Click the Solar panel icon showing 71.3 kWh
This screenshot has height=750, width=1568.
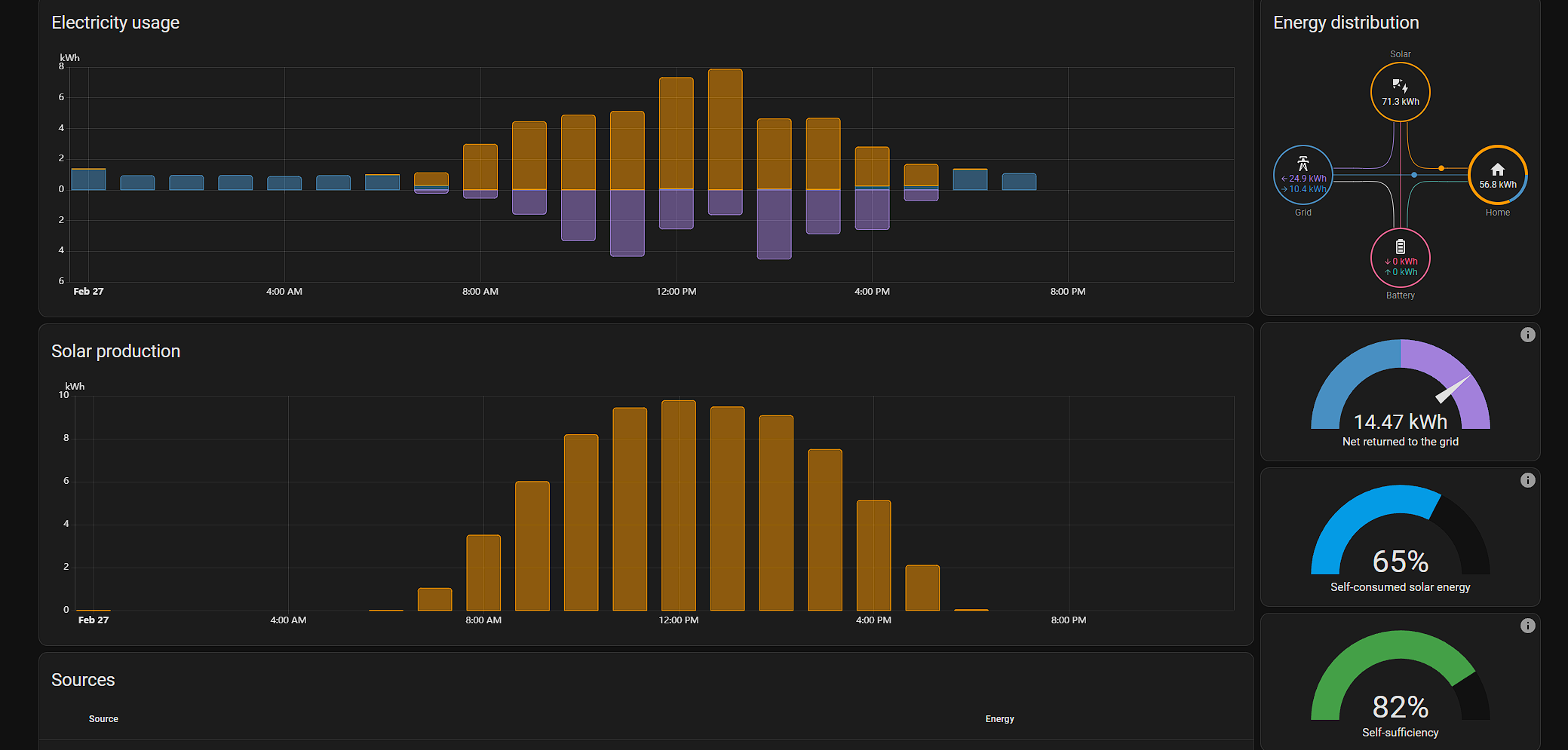[x=1400, y=85]
